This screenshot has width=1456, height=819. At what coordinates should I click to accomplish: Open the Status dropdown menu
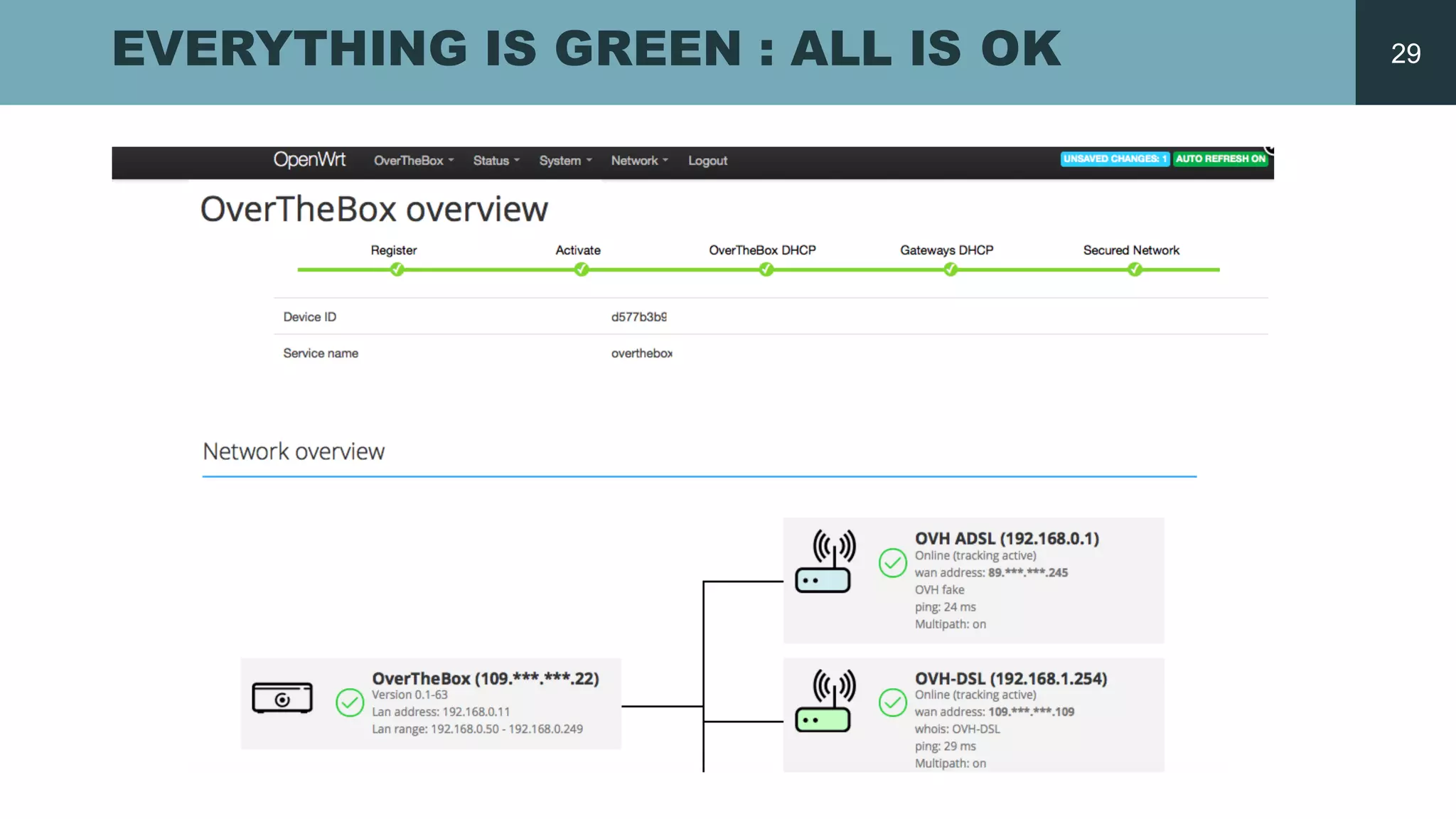[496, 161]
